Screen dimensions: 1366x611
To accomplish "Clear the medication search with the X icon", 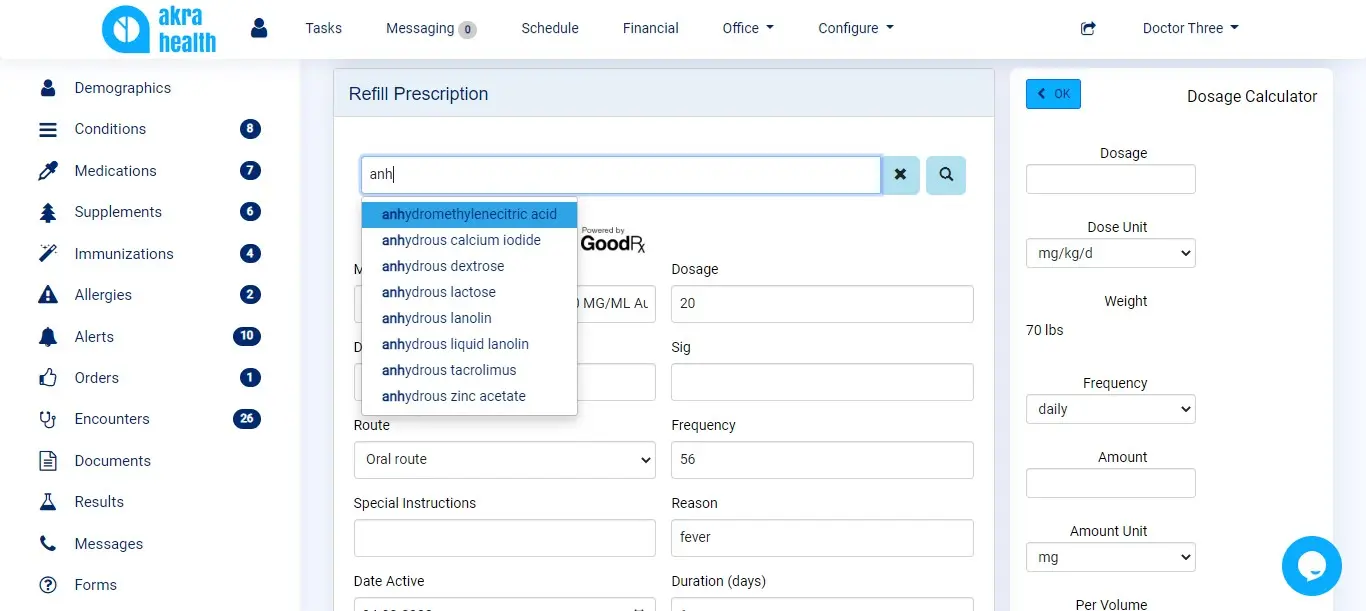I will coord(900,174).
